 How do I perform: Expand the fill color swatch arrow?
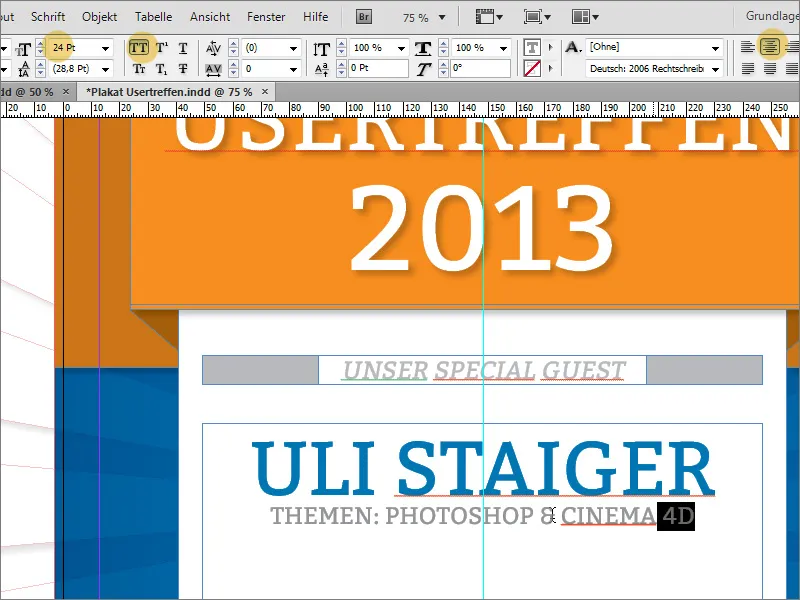[551, 47]
